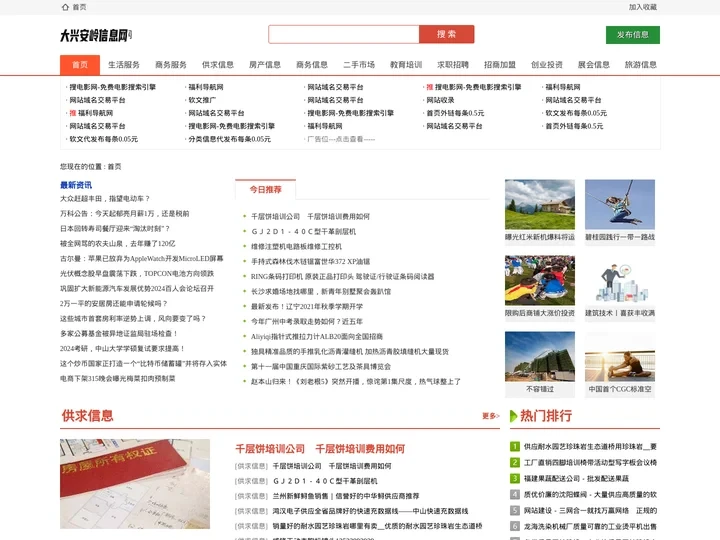This screenshot has height=540, width=720.
Task: Open ranked item 龙海洗染机械厂
Action: (x=590, y=527)
